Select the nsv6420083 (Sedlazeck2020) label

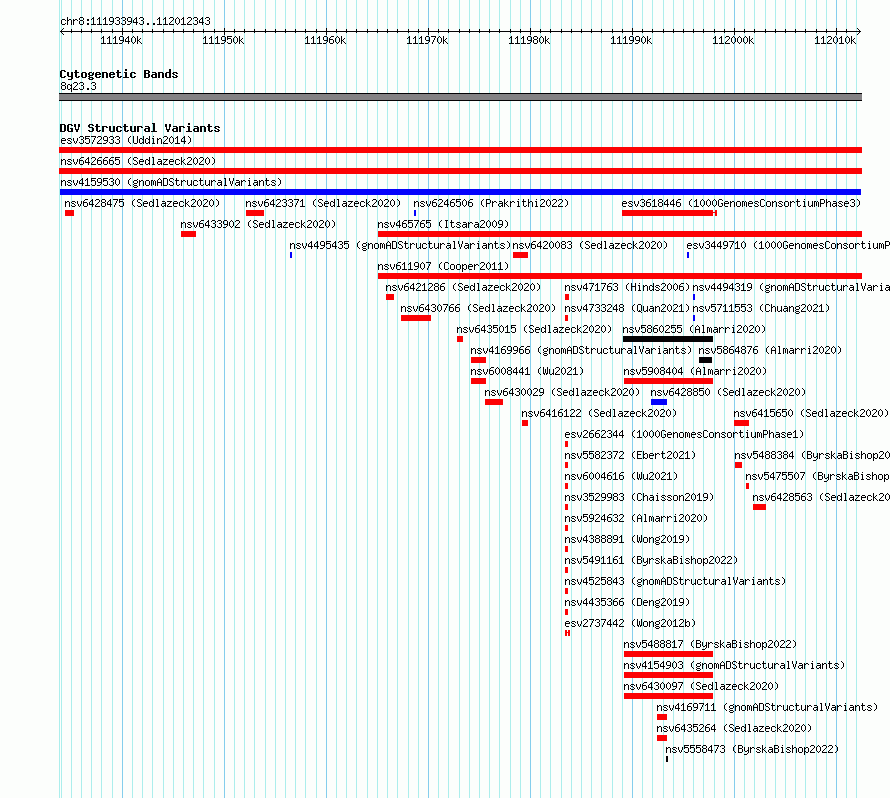(590, 245)
